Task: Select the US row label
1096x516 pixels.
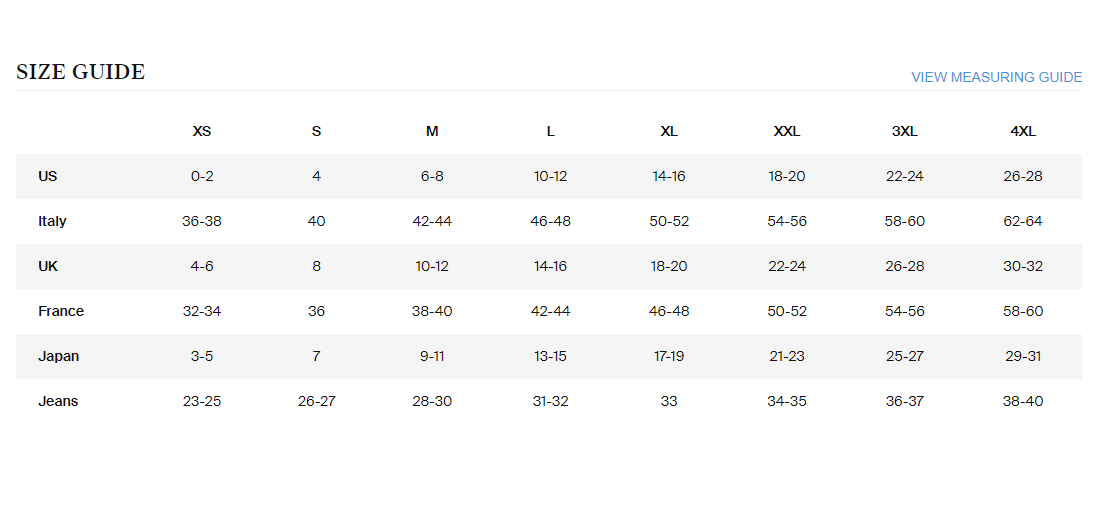Action: click(x=48, y=176)
